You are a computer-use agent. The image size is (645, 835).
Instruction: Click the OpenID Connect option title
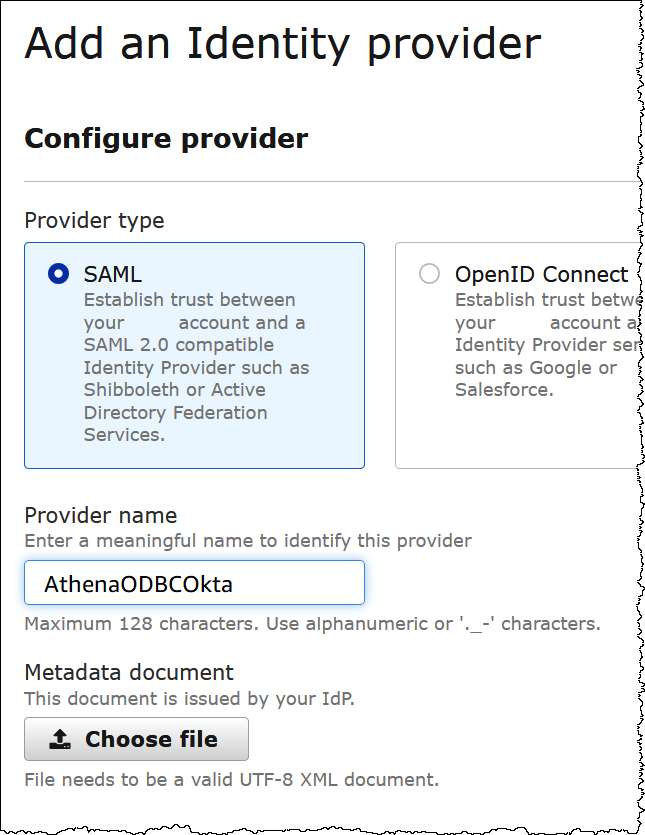pyautogui.click(x=541, y=274)
